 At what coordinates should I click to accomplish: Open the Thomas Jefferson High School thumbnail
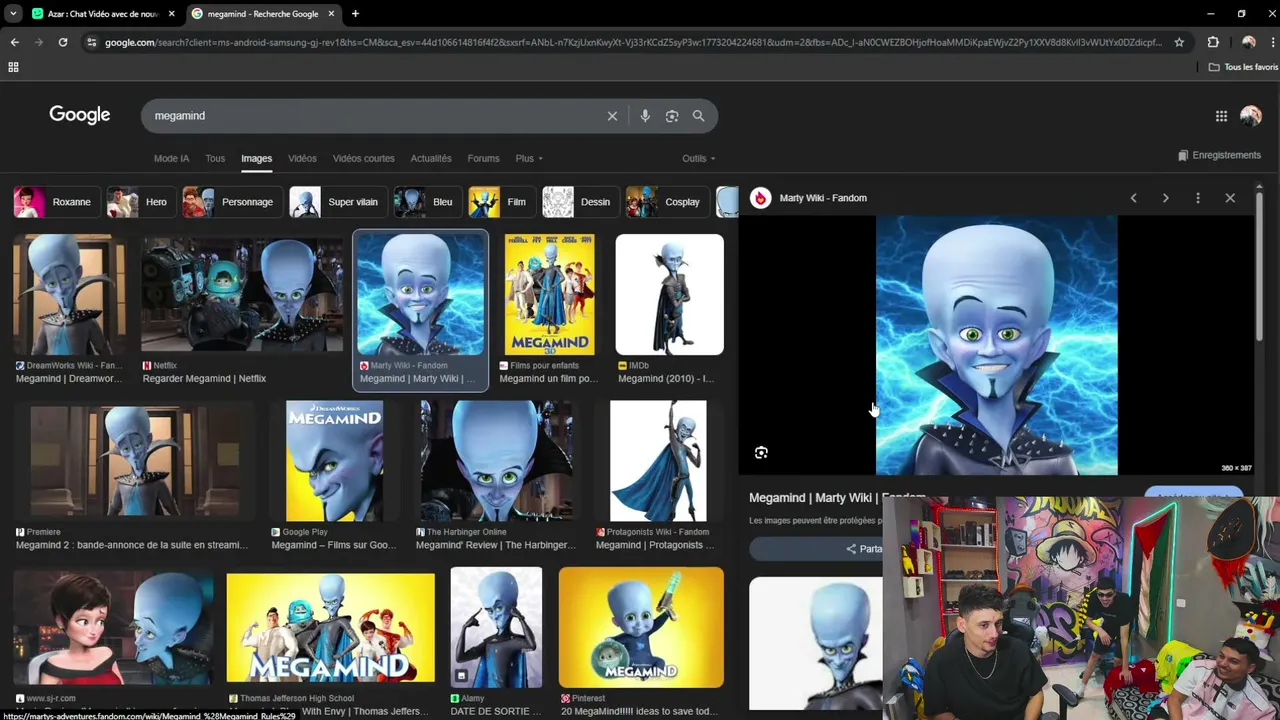331,628
